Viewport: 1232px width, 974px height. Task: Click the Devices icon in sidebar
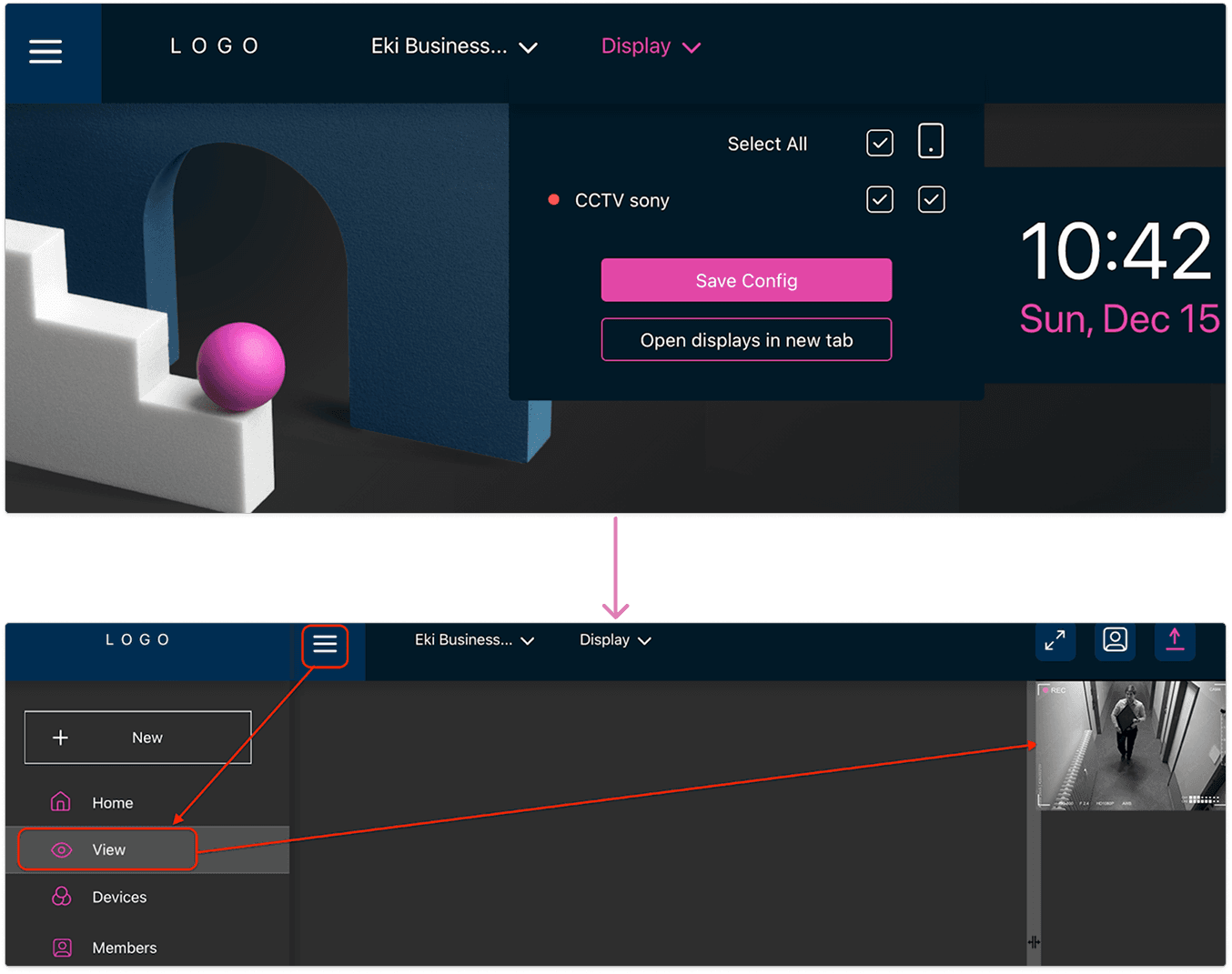tap(61, 897)
